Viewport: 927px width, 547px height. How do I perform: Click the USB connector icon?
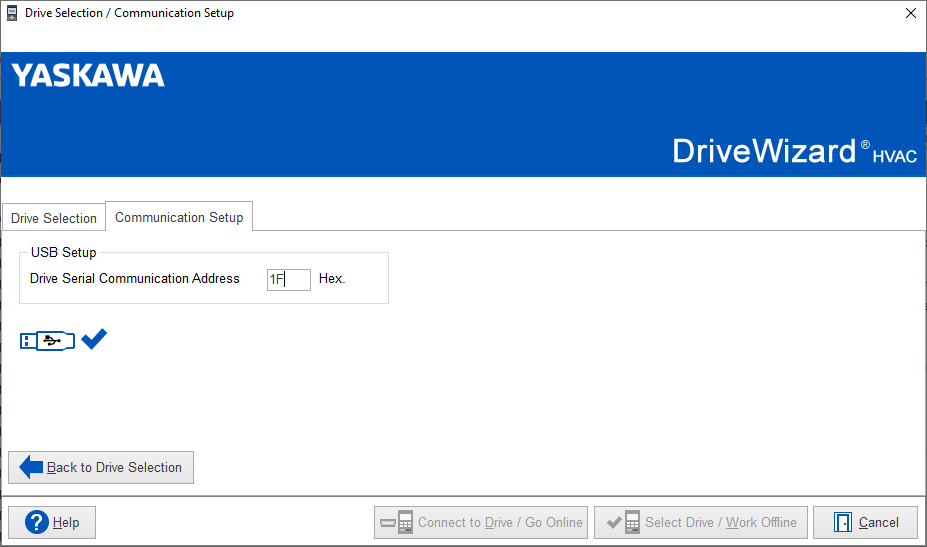pos(47,341)
